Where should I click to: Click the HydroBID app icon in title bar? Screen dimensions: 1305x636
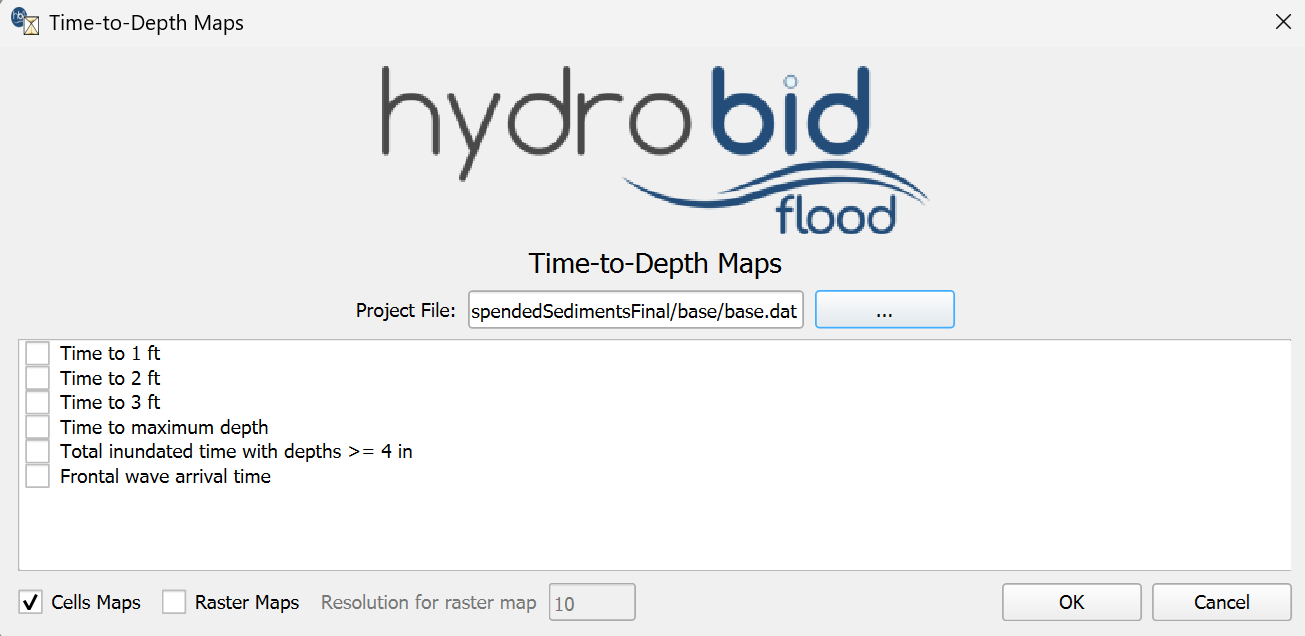24,22
